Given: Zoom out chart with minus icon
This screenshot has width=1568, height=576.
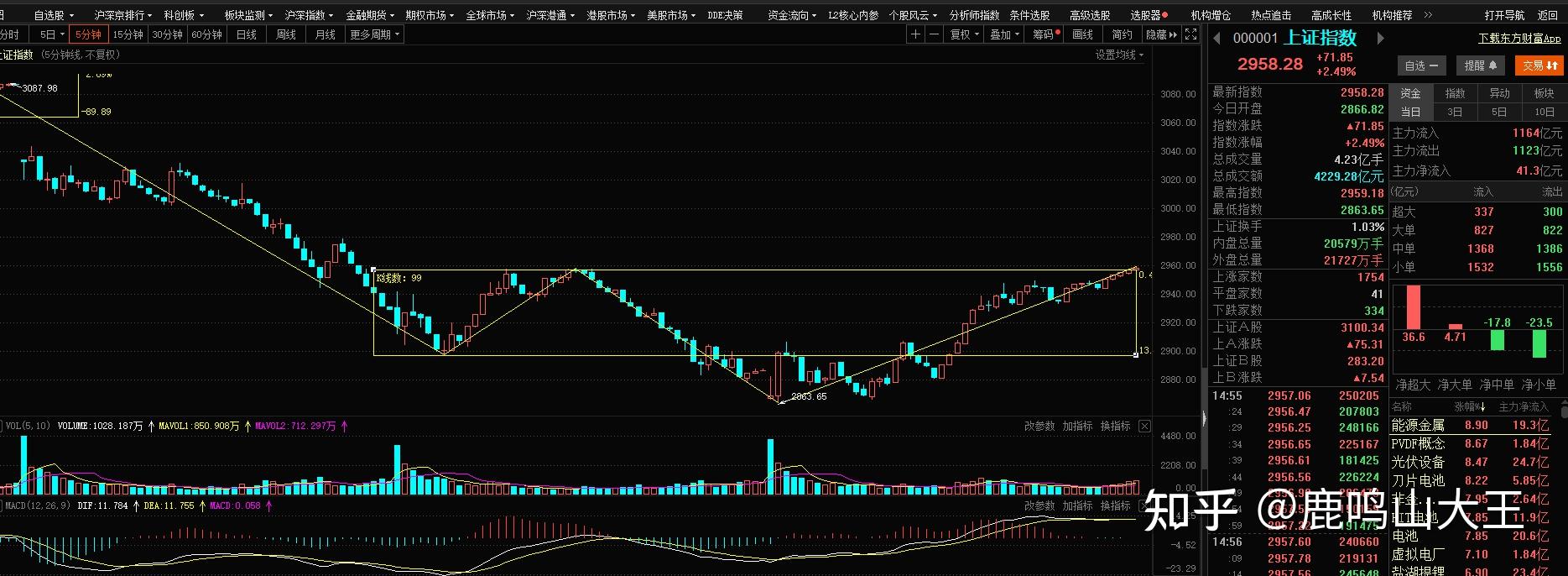Looking at the screenshot, I should pyautogui.click(x=934, y=34).
